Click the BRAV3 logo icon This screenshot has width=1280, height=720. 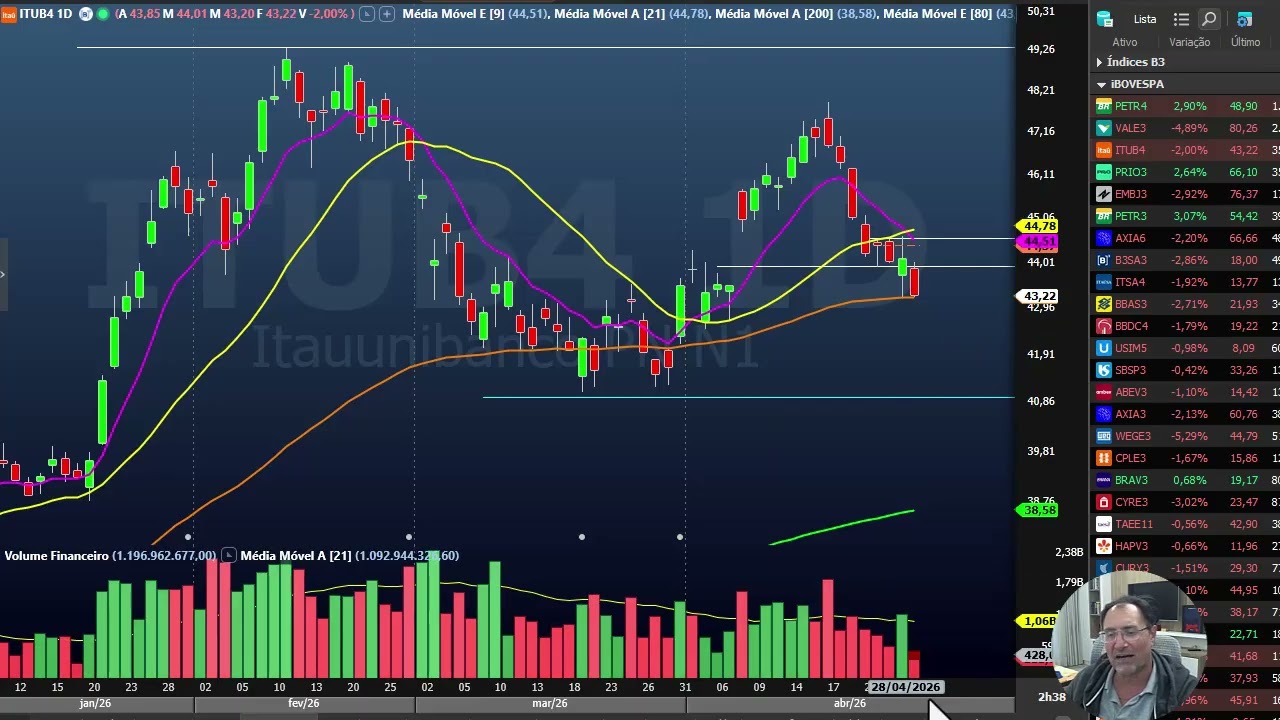pyautogui.click(x=1104, y=480)
